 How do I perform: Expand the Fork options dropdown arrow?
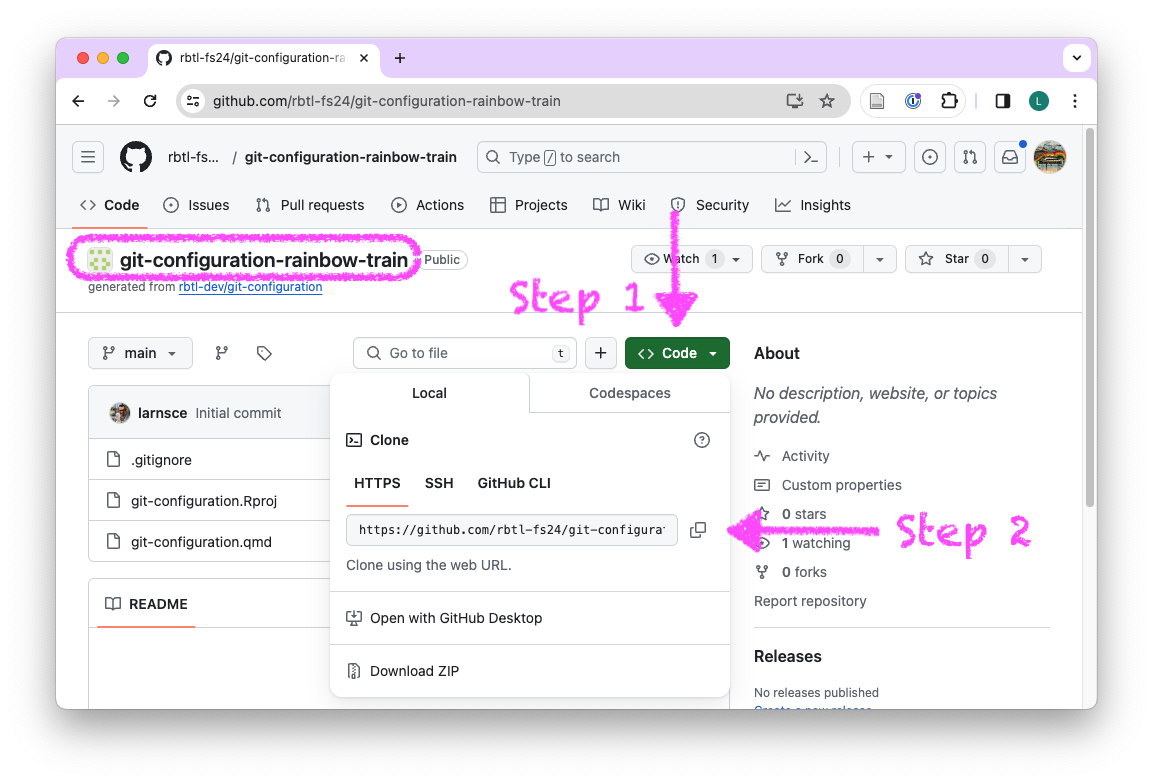point(879,259)
